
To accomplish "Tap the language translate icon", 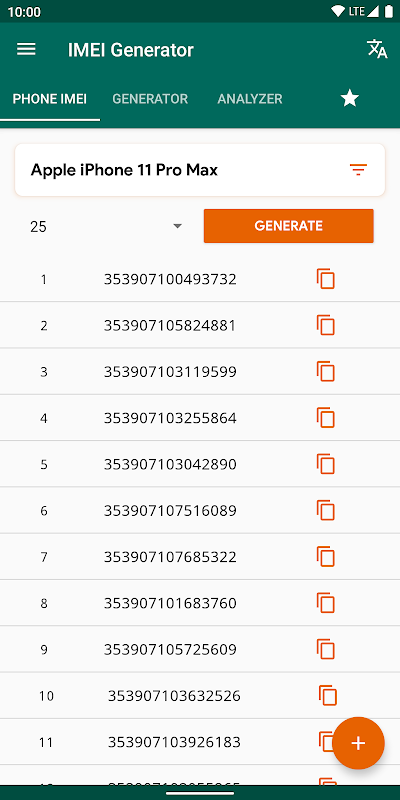I will click(377, 49).
